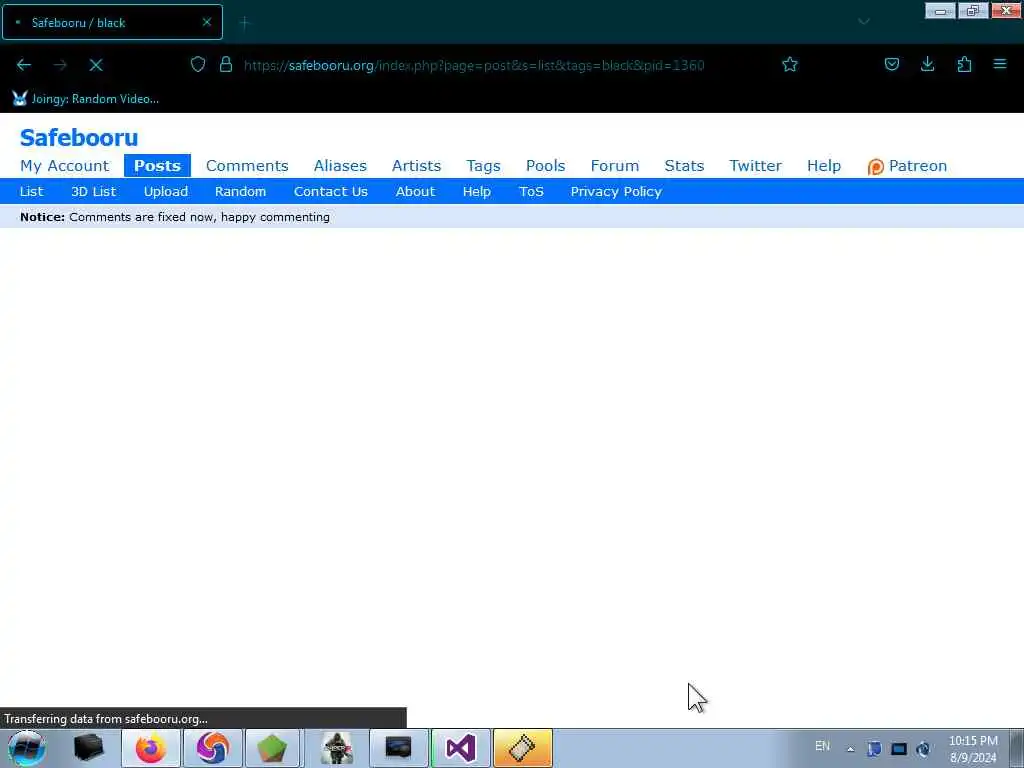
Task: Open the taskbar clock and date
Action: tap(973, 749)
